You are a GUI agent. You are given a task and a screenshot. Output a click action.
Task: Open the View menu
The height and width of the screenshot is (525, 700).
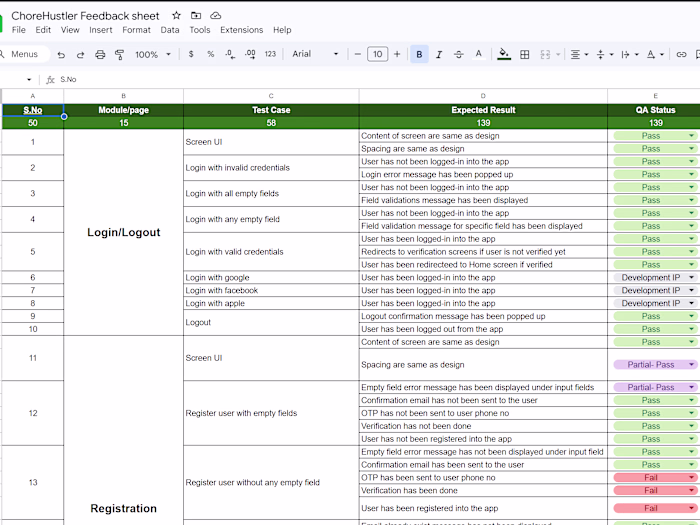click(70, 30)
